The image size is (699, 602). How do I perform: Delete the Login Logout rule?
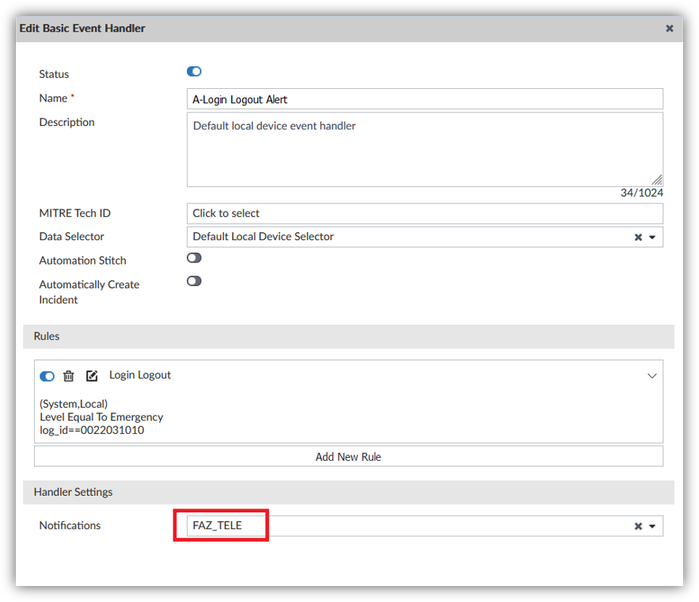pyautogui.click(x=69, y=376)
